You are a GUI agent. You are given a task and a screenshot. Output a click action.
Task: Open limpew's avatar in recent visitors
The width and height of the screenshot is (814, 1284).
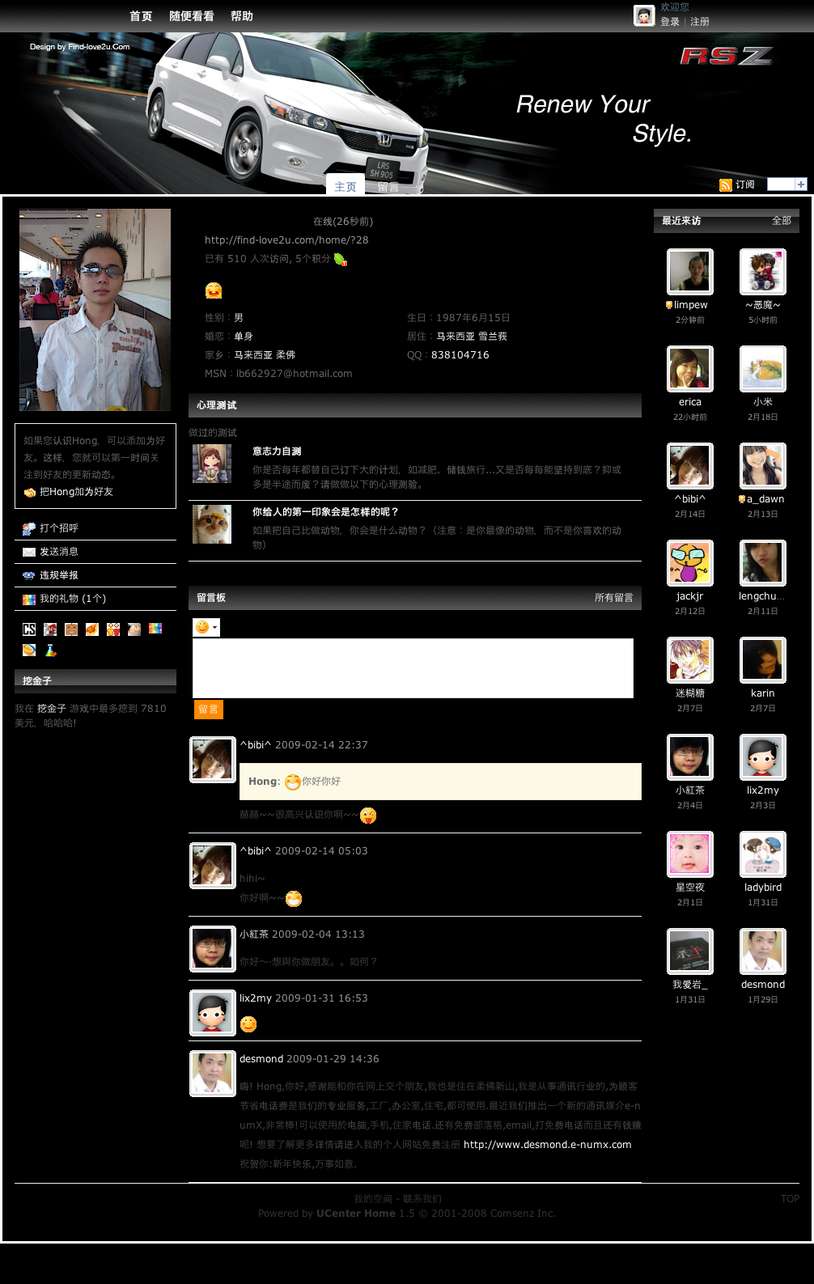tap(690, 272)
